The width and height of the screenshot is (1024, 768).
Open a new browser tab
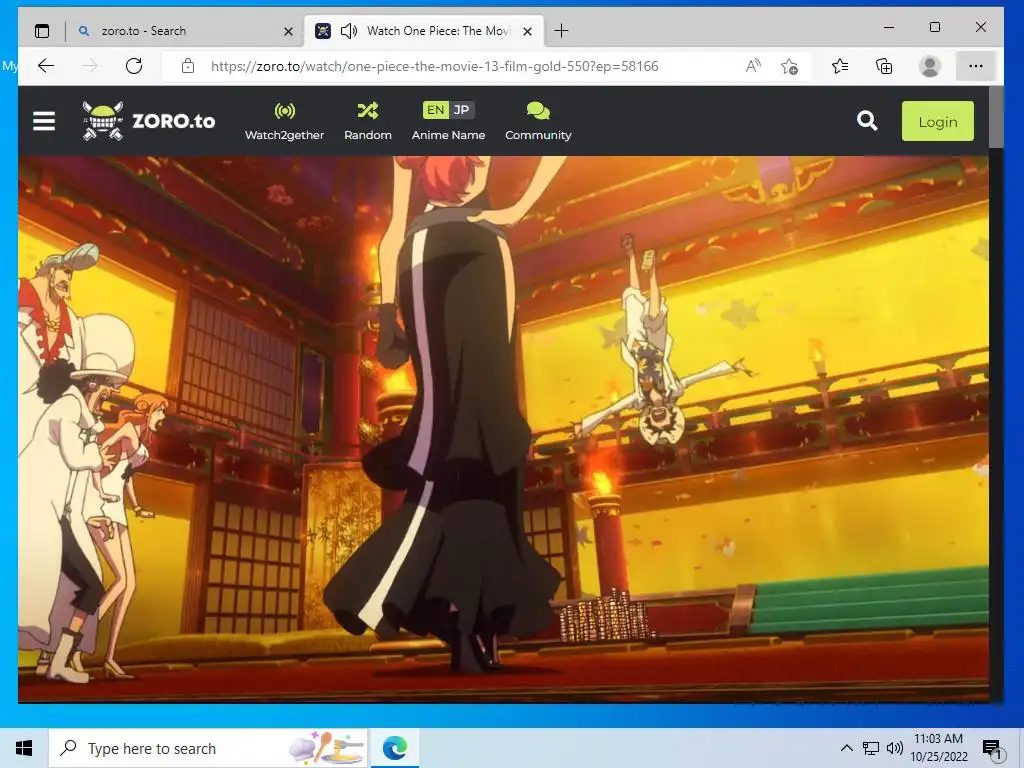[561, 31]
